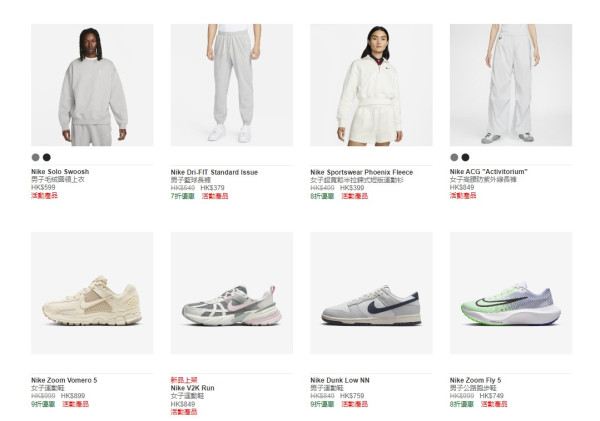
Task: View Nike Sportswear Phoenix Fleece product photo
Action: [x=371, y=85]
